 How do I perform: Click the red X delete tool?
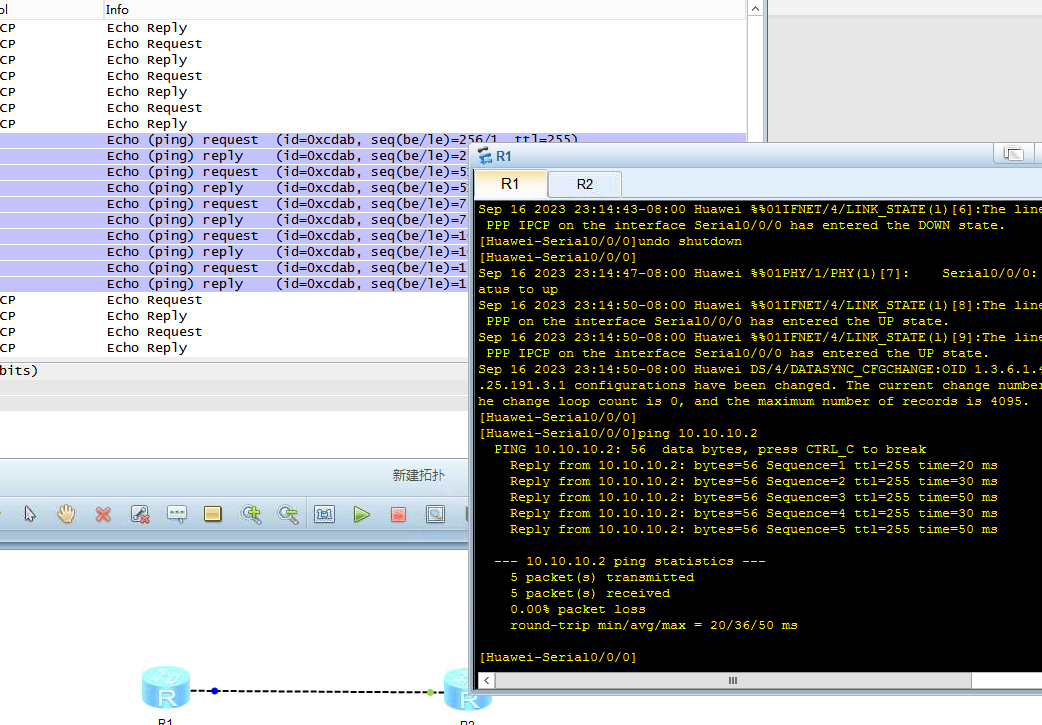(x=103, y=514)
